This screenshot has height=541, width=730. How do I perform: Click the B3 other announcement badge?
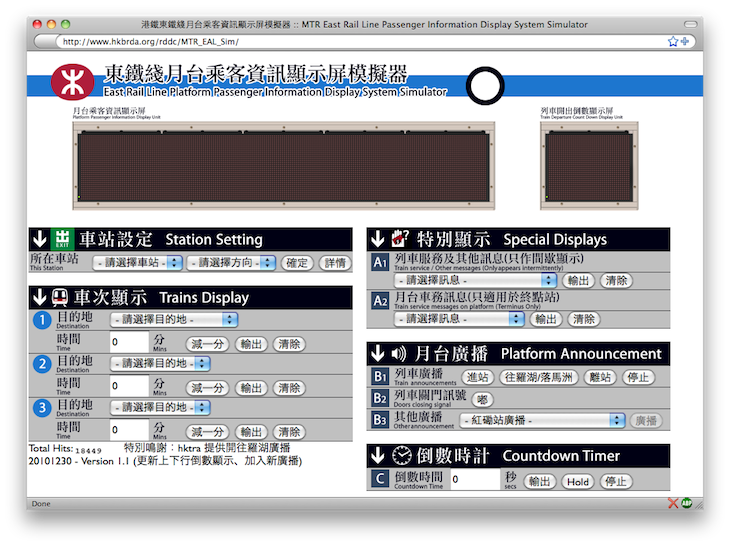pos(380,420)
